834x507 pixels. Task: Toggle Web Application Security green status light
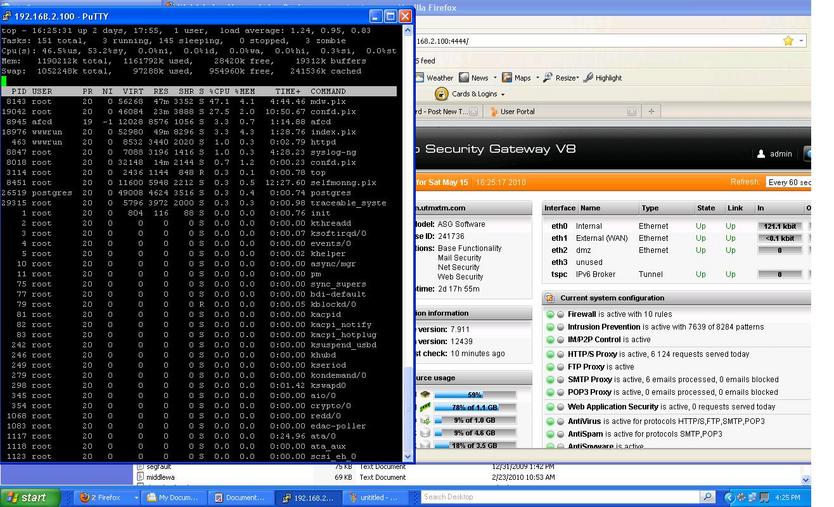click(551, 407)
